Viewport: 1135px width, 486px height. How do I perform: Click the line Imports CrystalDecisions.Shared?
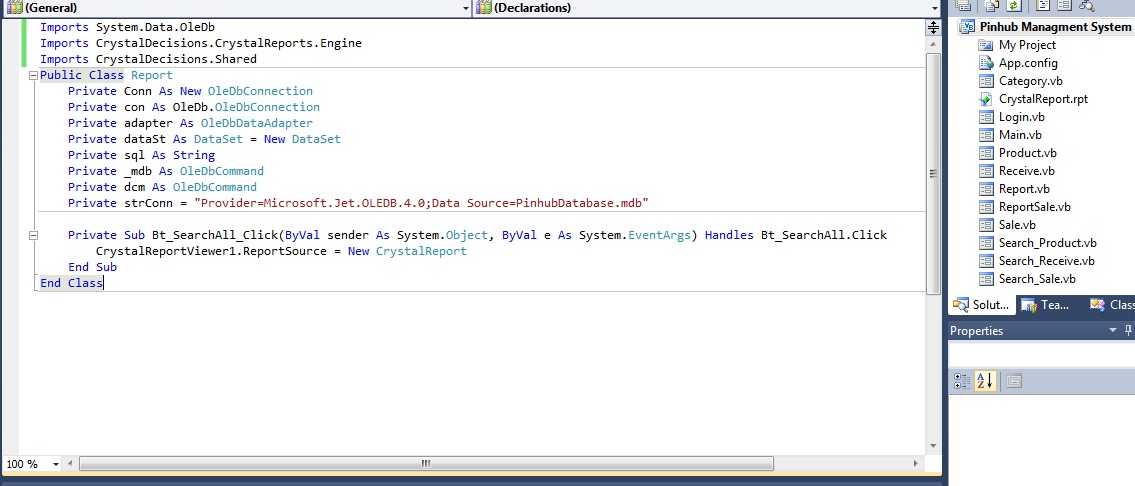point(148,59)
